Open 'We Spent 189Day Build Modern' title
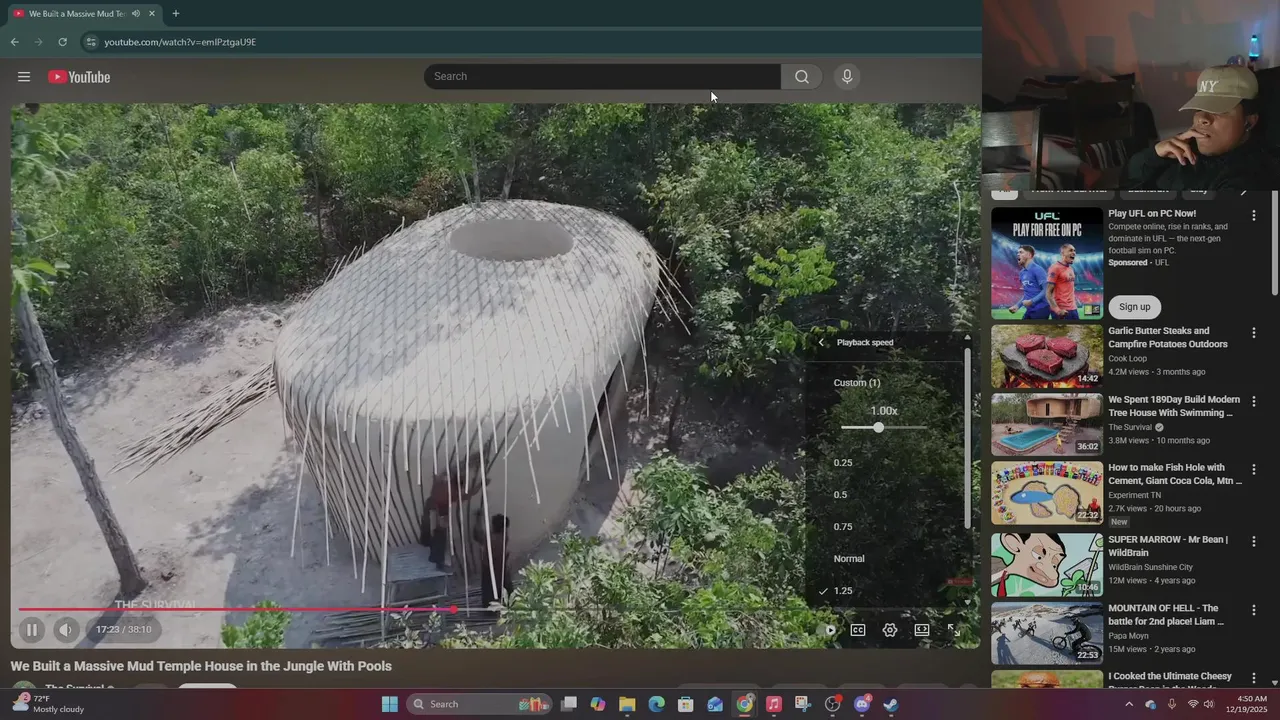1280x720 pixels. tap(1174, 406)
